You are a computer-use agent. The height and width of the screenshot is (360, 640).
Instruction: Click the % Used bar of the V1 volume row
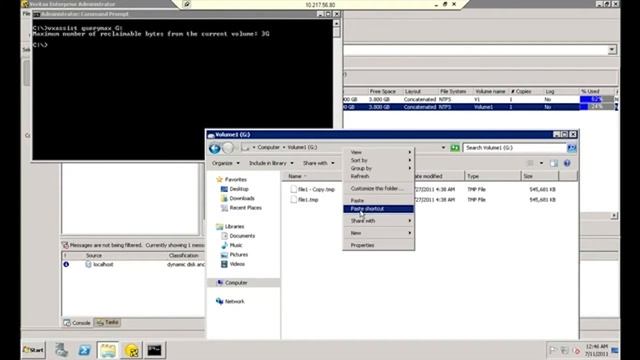(x=596, y=99)
